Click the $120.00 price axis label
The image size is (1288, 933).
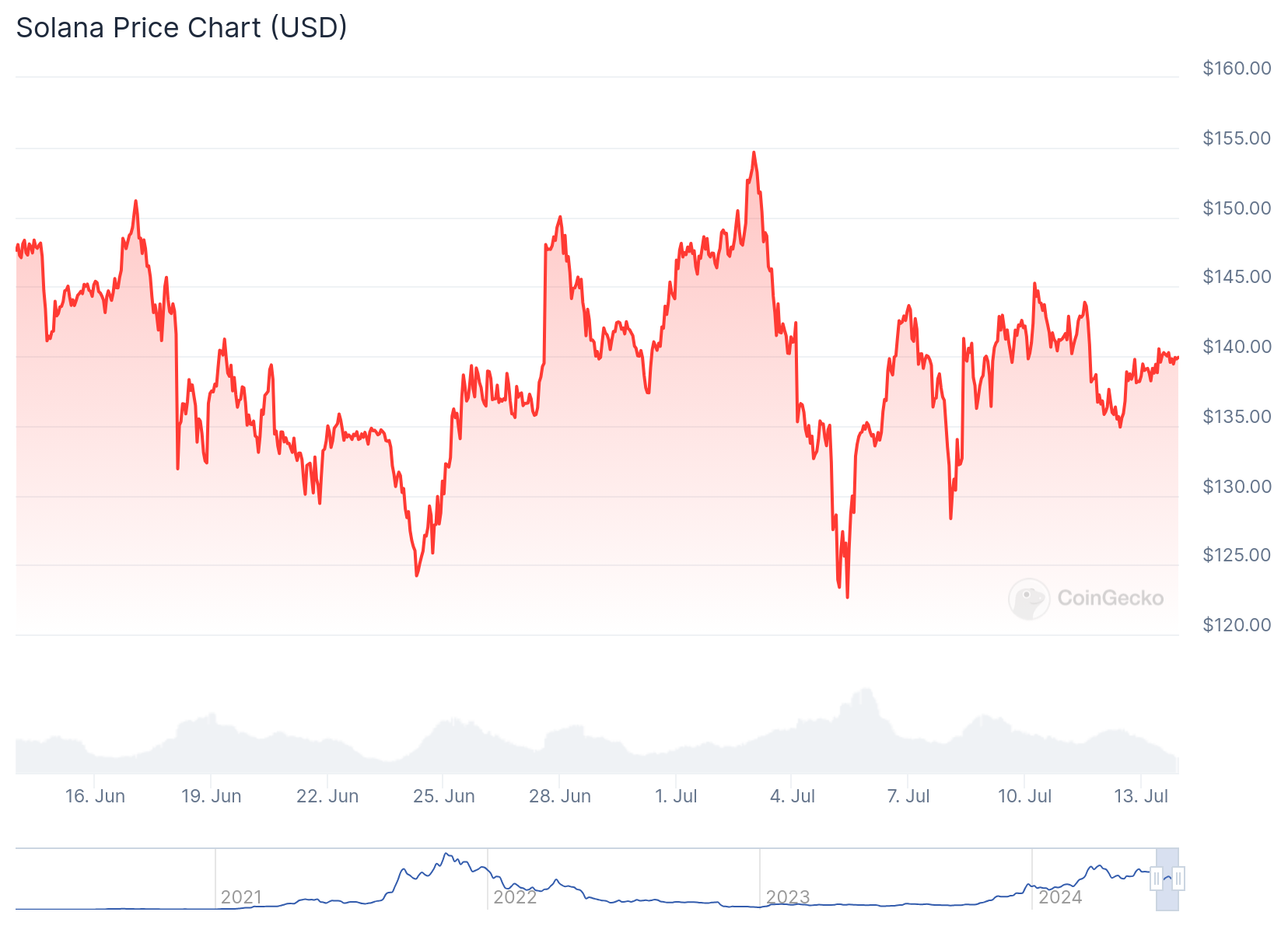tap(1237, 625)
